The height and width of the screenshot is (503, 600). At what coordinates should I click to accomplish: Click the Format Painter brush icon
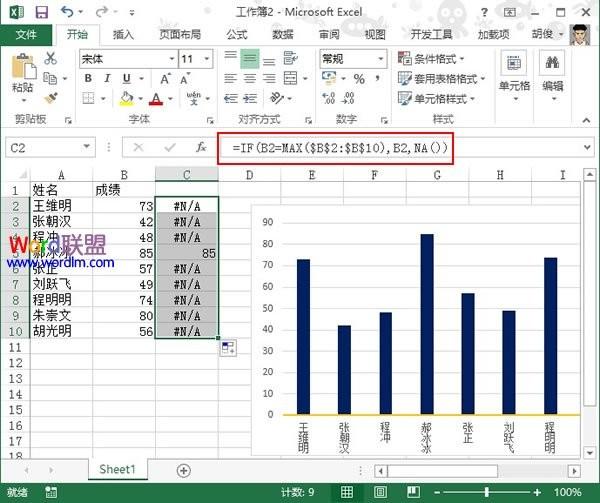point(51,98)
